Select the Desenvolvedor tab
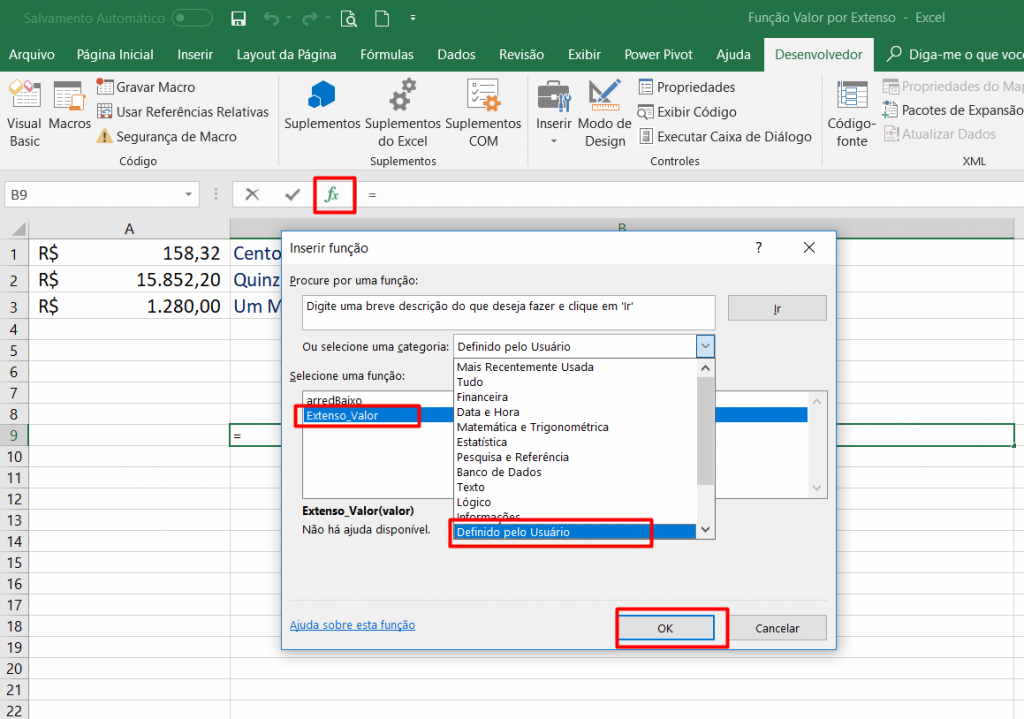The width and height of the screenshot is (1024, 719). (x=818, y=55)
